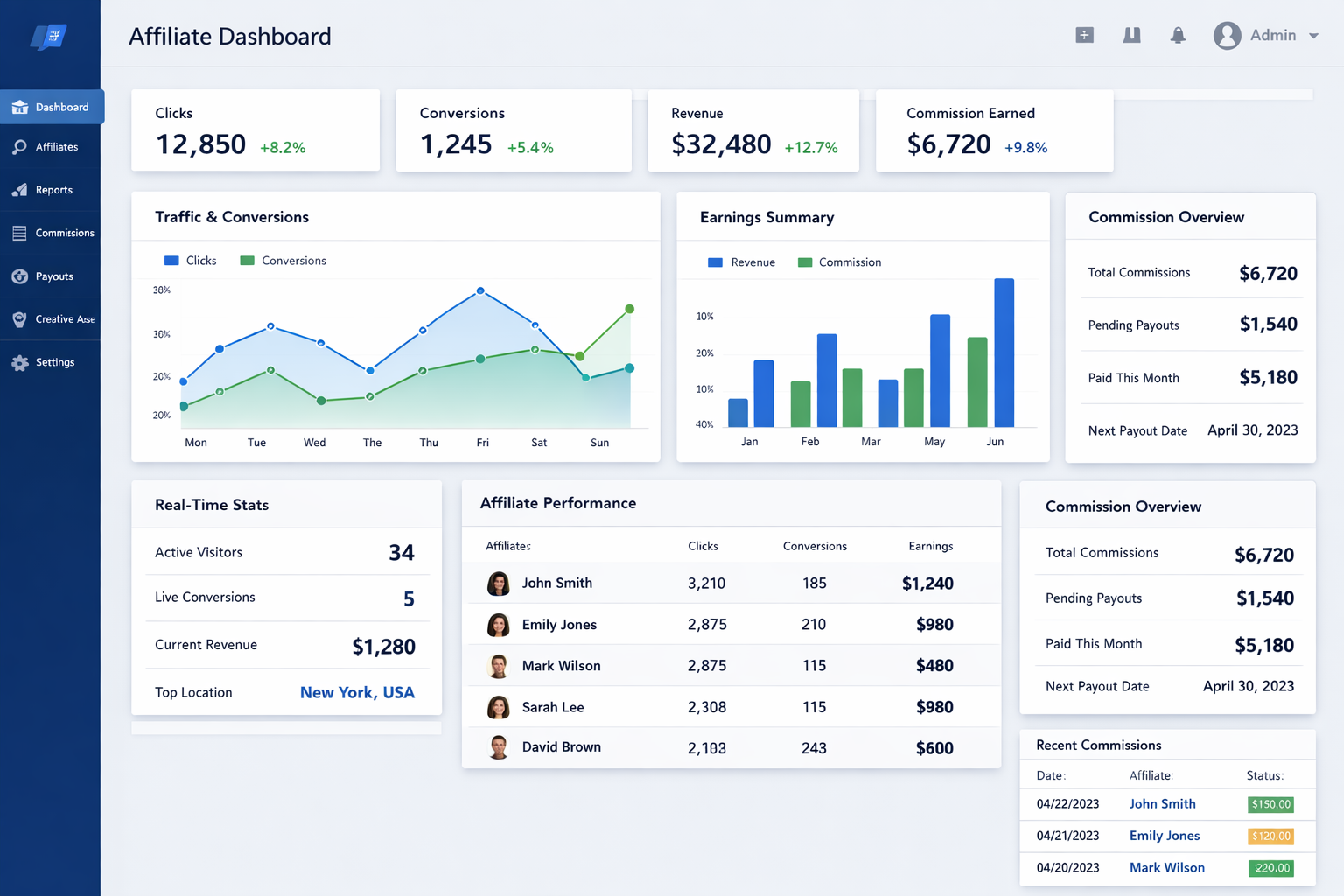Click the blue Revenue legend swatch
Screen dimensions: 1344x896
716,262
